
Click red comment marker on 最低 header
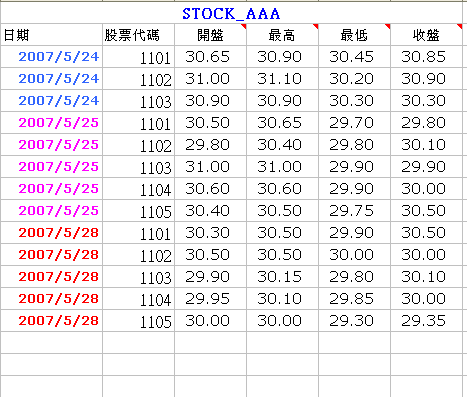pyautogui.click(x=388, y=26)
